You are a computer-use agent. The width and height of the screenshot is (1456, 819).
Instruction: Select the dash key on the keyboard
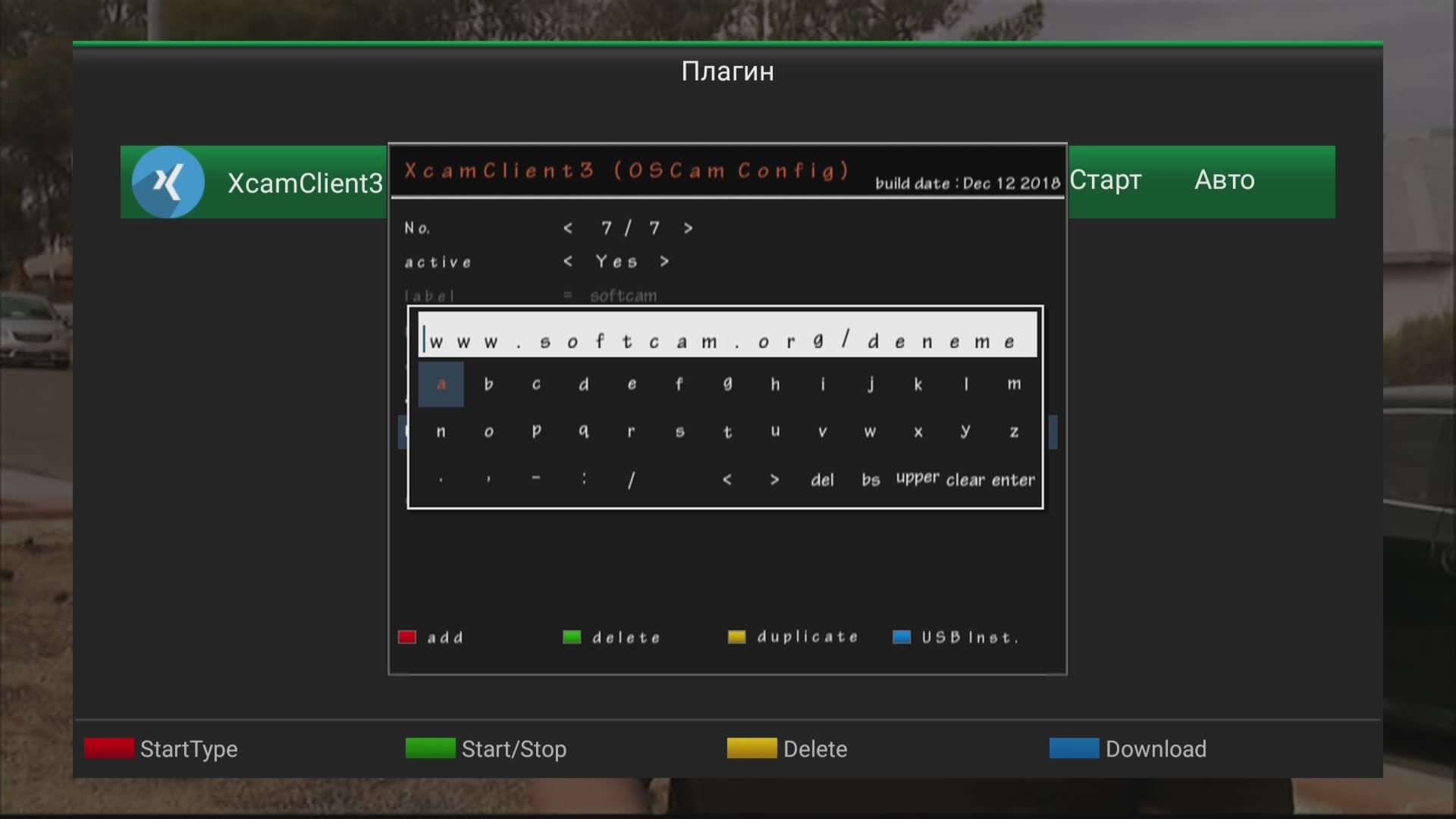[x=536, y=479]
